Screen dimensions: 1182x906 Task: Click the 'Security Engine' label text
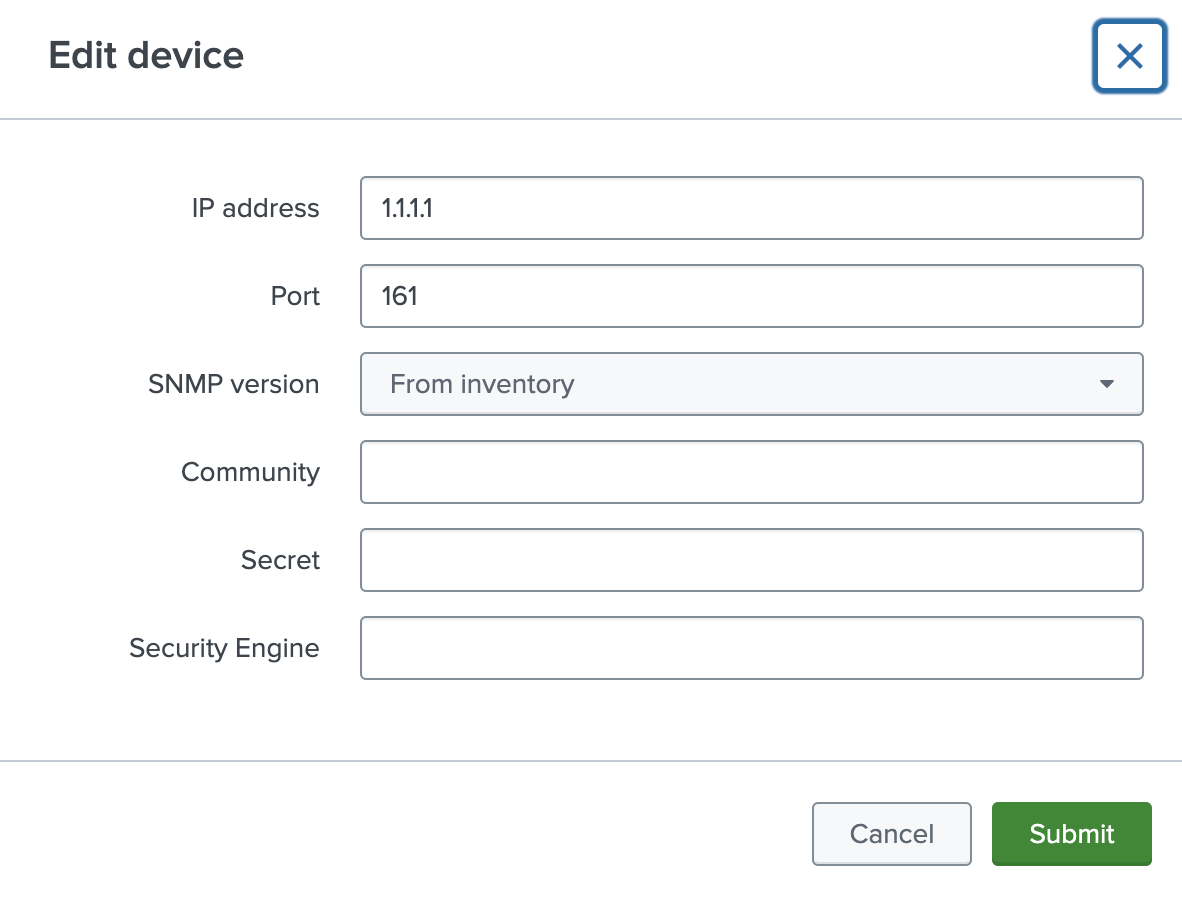[x=224, y=648]
